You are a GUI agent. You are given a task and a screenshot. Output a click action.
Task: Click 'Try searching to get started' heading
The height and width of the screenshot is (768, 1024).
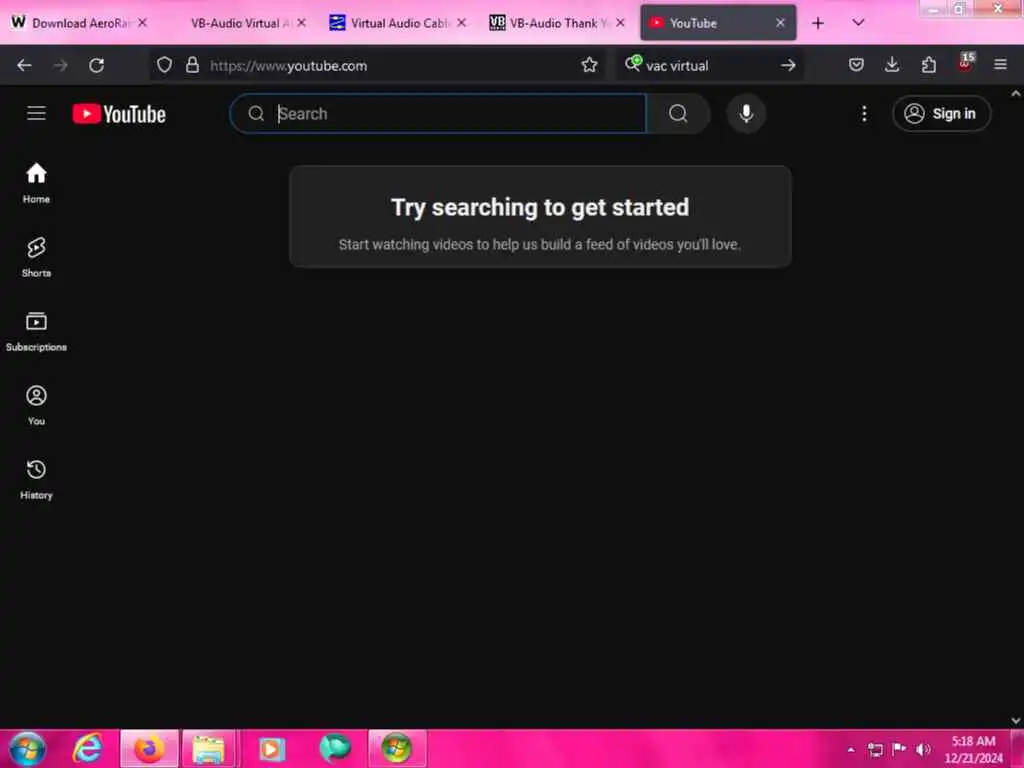pos(540,207)
